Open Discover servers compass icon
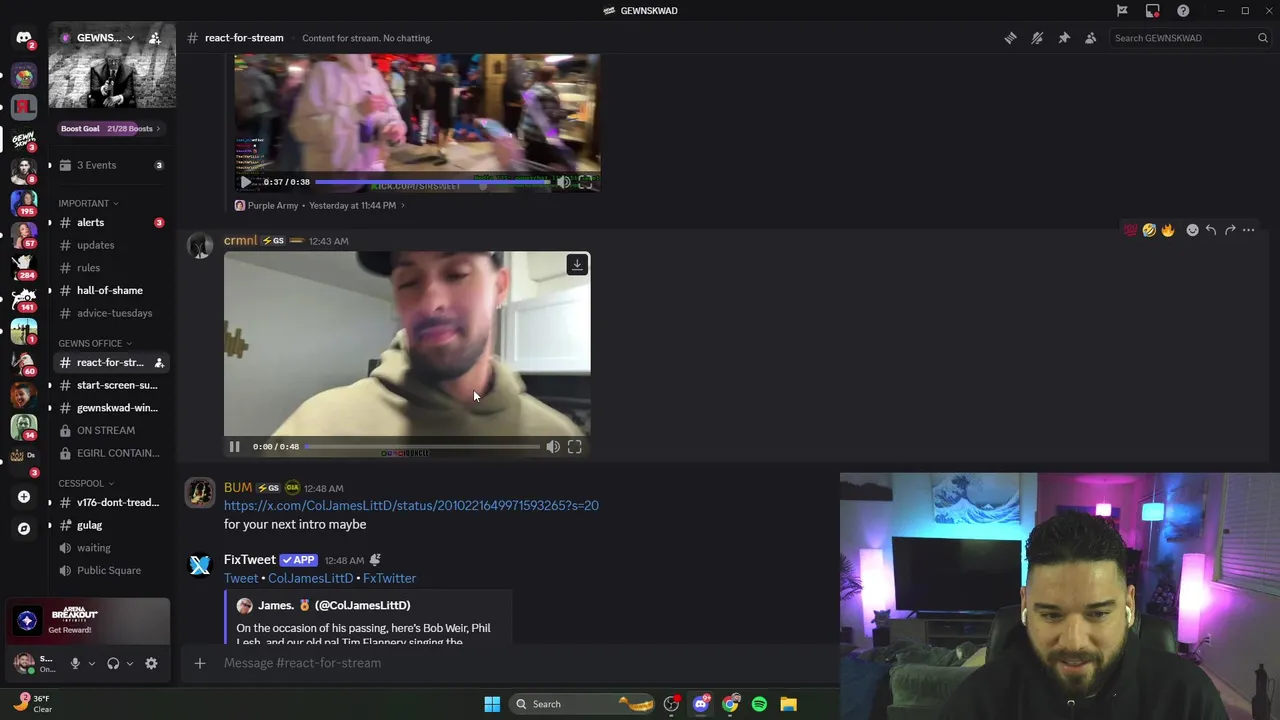 click(24, 528)
